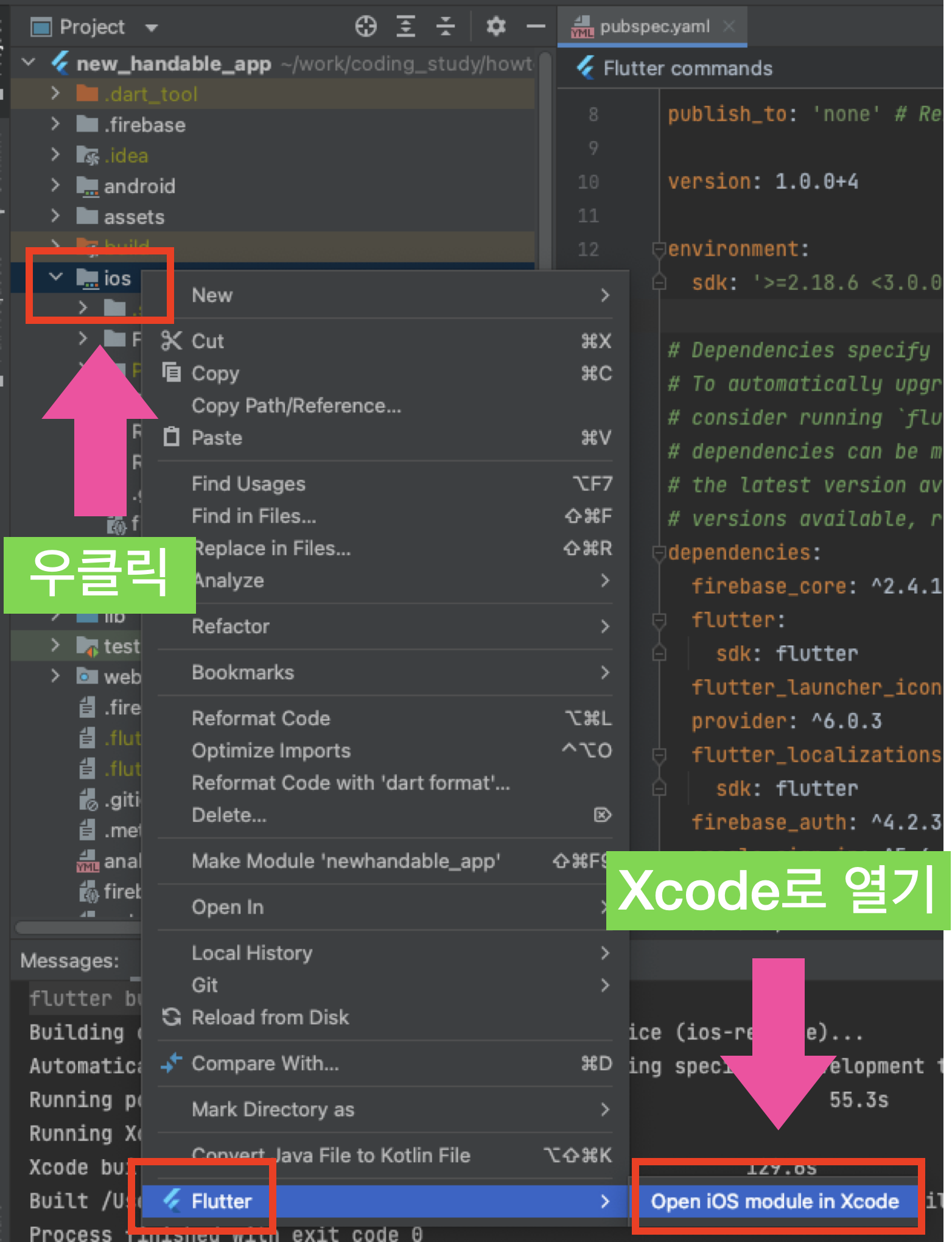Viewport: 952px width, 1242px height.
Task: Click the Cut scissors icon
Action: click(x=172, y=341)
